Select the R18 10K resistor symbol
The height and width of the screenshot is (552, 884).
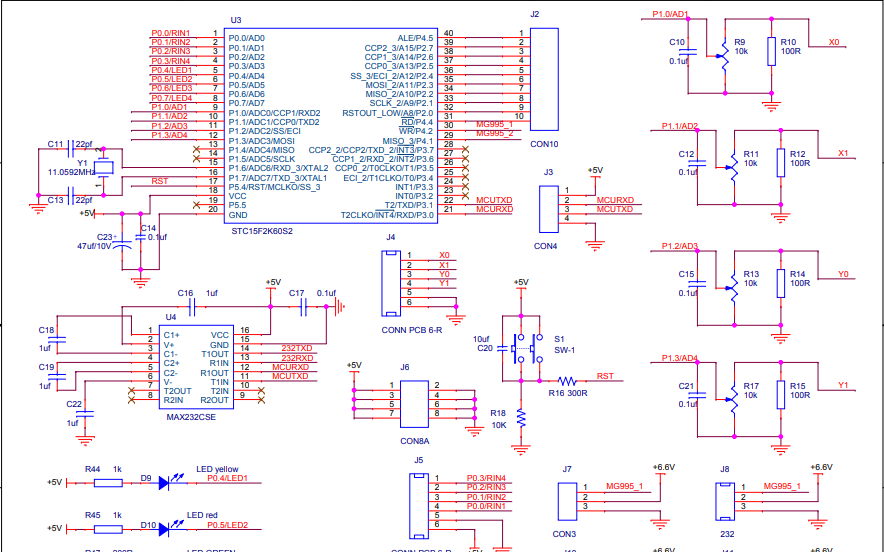(521, 418)
